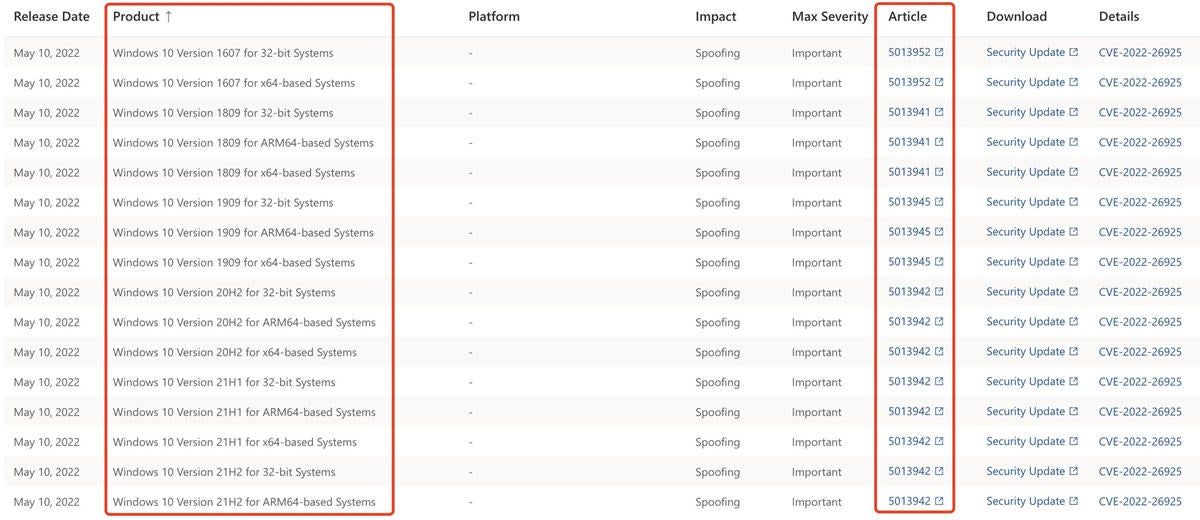Click the article external-link icon in the 21H2 32-bit row
The height and width of the screenshot is (520, 1200).
point(939,472)
